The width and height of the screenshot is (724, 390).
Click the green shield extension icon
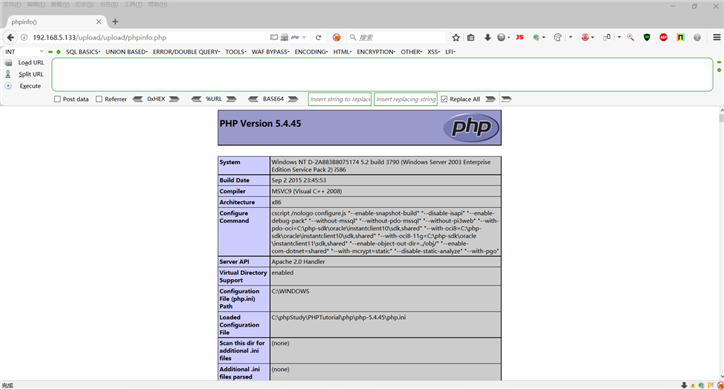pos(647,37)
